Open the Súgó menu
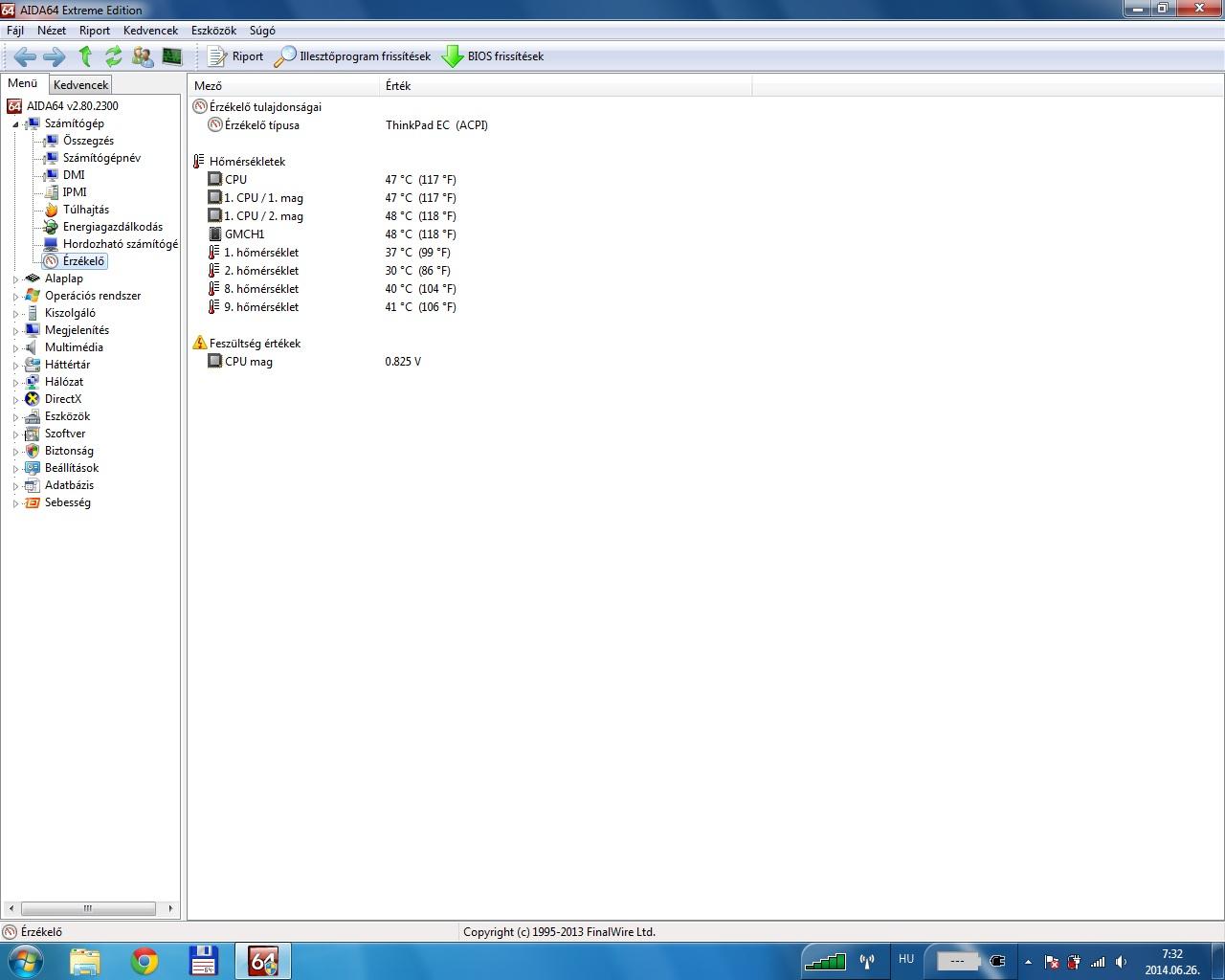Screen dimensions: 1225x980 (262, 31)
